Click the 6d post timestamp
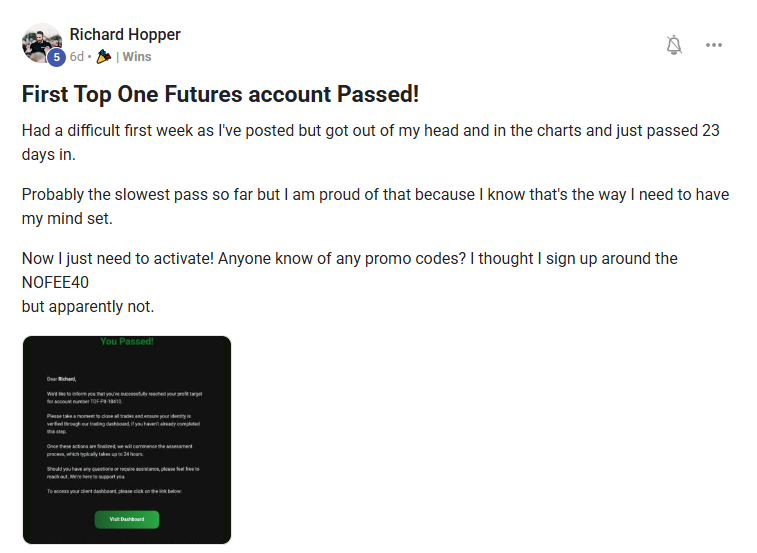757x553 pixels. 77,57
